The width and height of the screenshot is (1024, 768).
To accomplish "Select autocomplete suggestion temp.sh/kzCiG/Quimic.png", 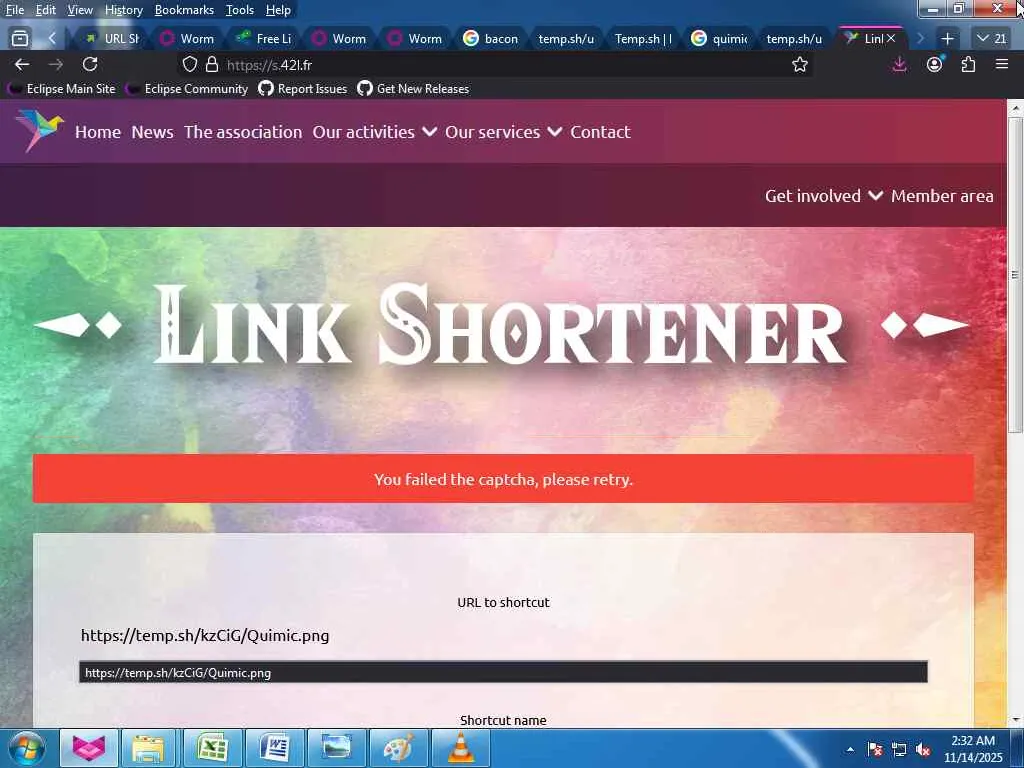I will click(503, 672).
